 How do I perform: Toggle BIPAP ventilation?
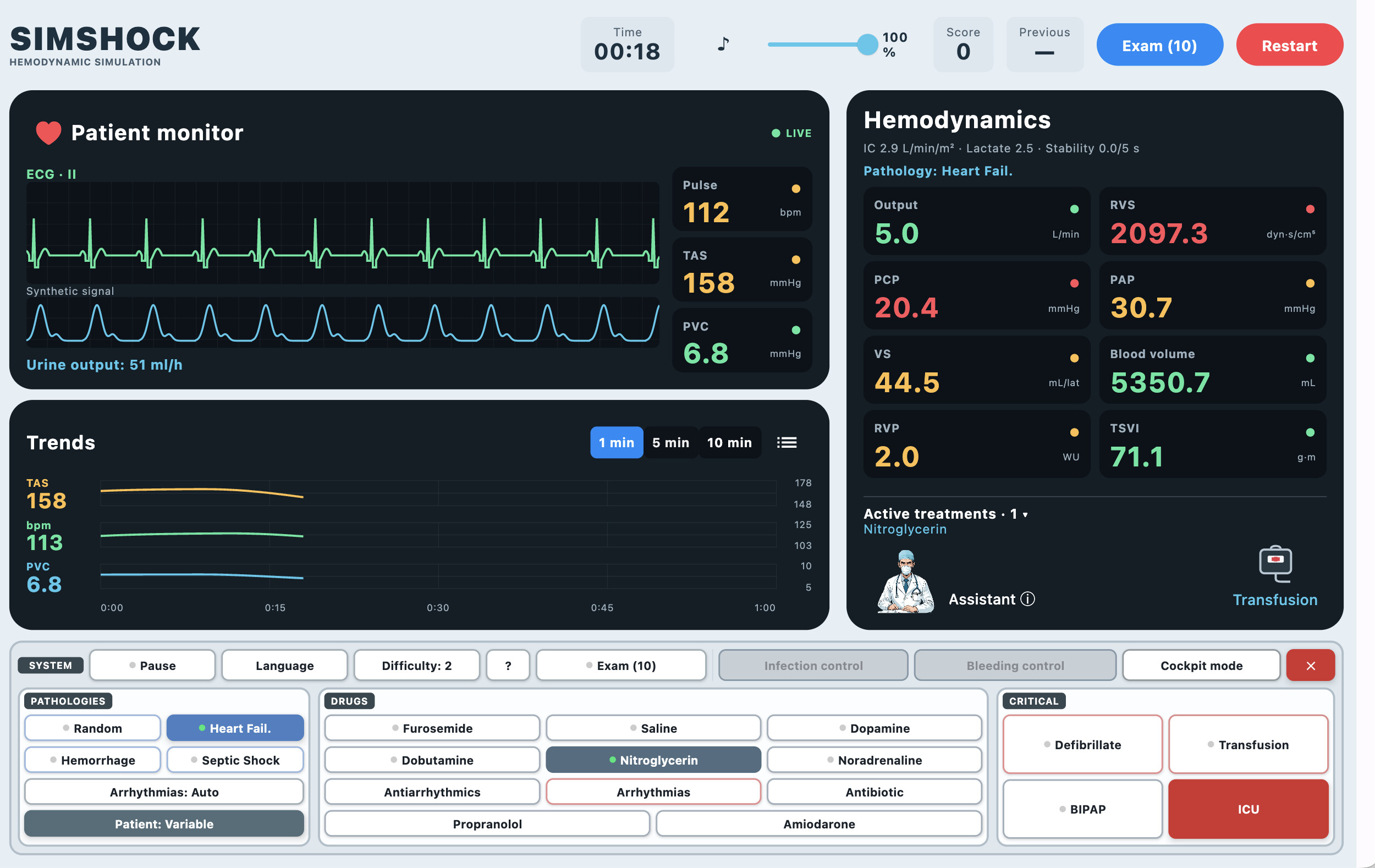tap(1082, 809)
